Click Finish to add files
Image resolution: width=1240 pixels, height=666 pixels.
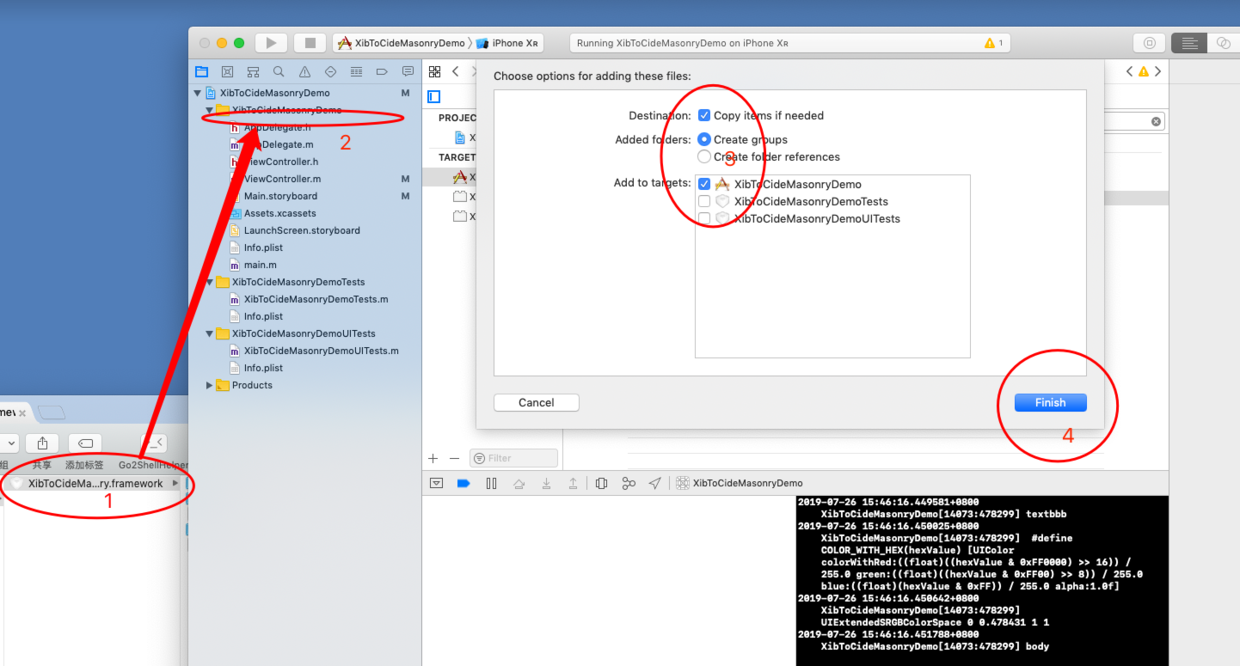[x=1050, y=402]
